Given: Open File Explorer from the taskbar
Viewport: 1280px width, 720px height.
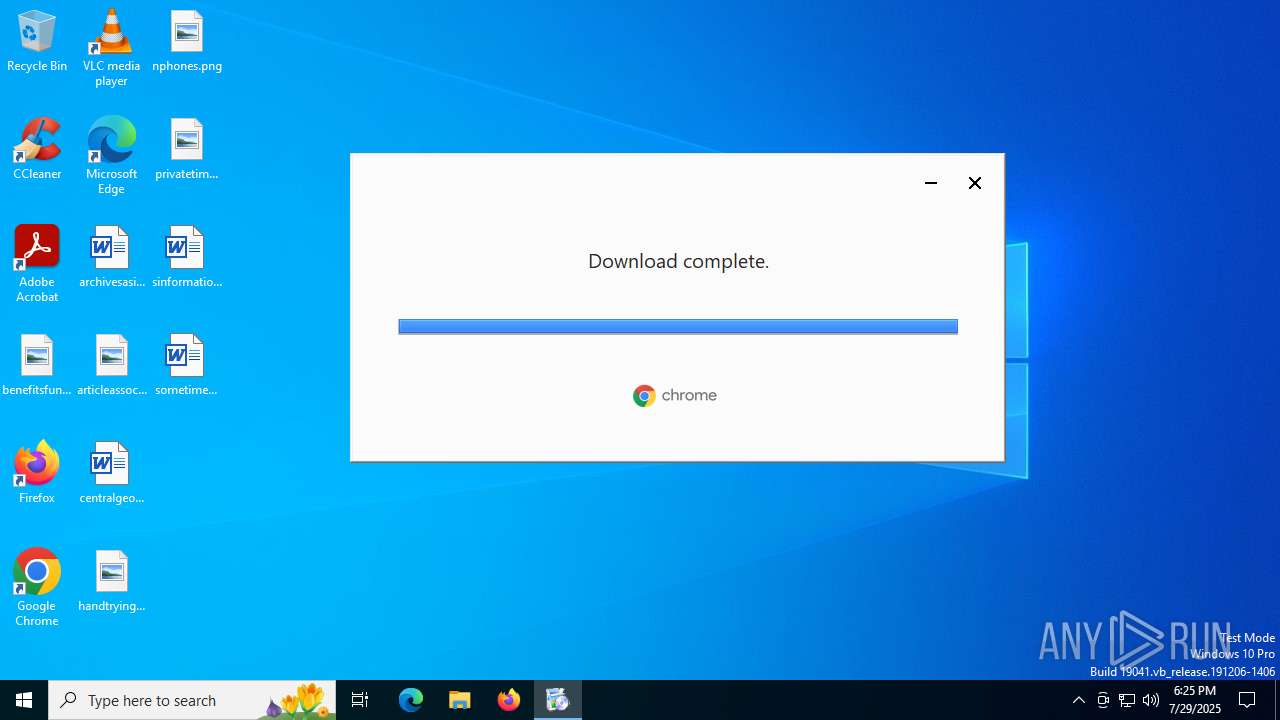Looking at the screenshot, I should pos(460,700).
